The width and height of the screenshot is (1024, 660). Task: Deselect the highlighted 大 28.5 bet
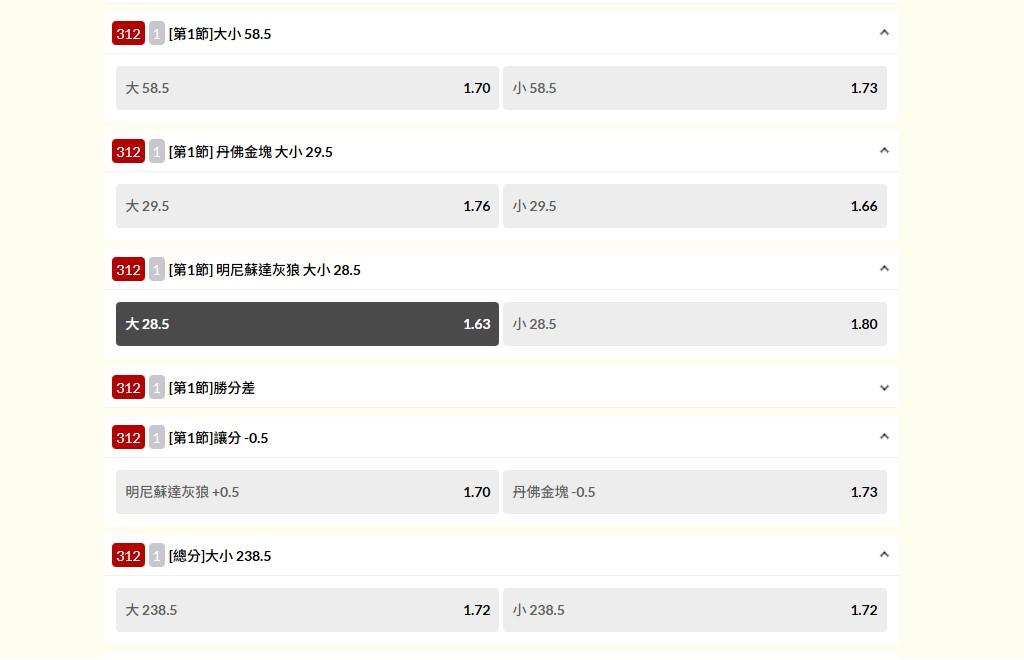(307, 324)
